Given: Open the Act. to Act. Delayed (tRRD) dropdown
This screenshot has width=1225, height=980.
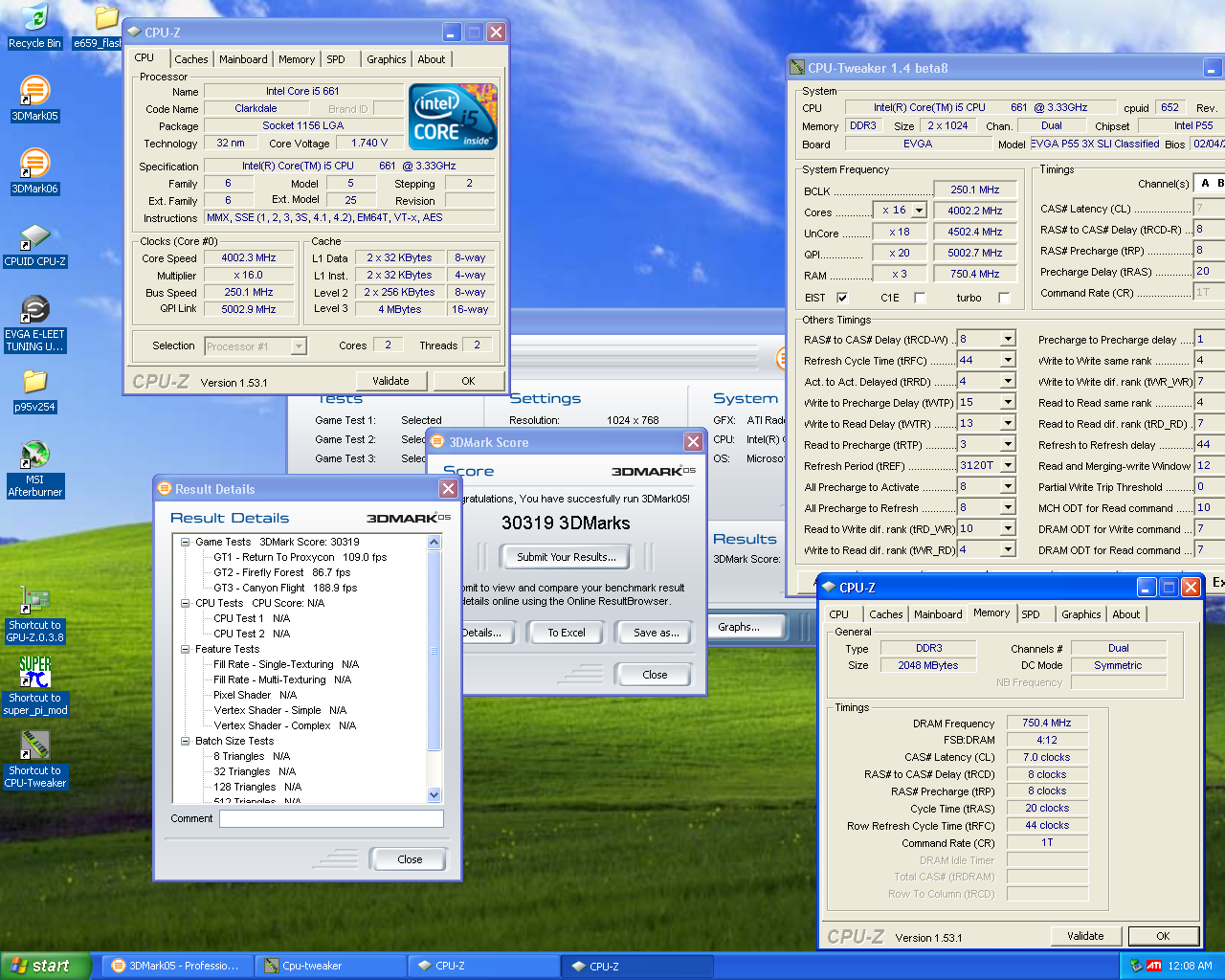Looking at the screenshot, I should click(1008, 381).
